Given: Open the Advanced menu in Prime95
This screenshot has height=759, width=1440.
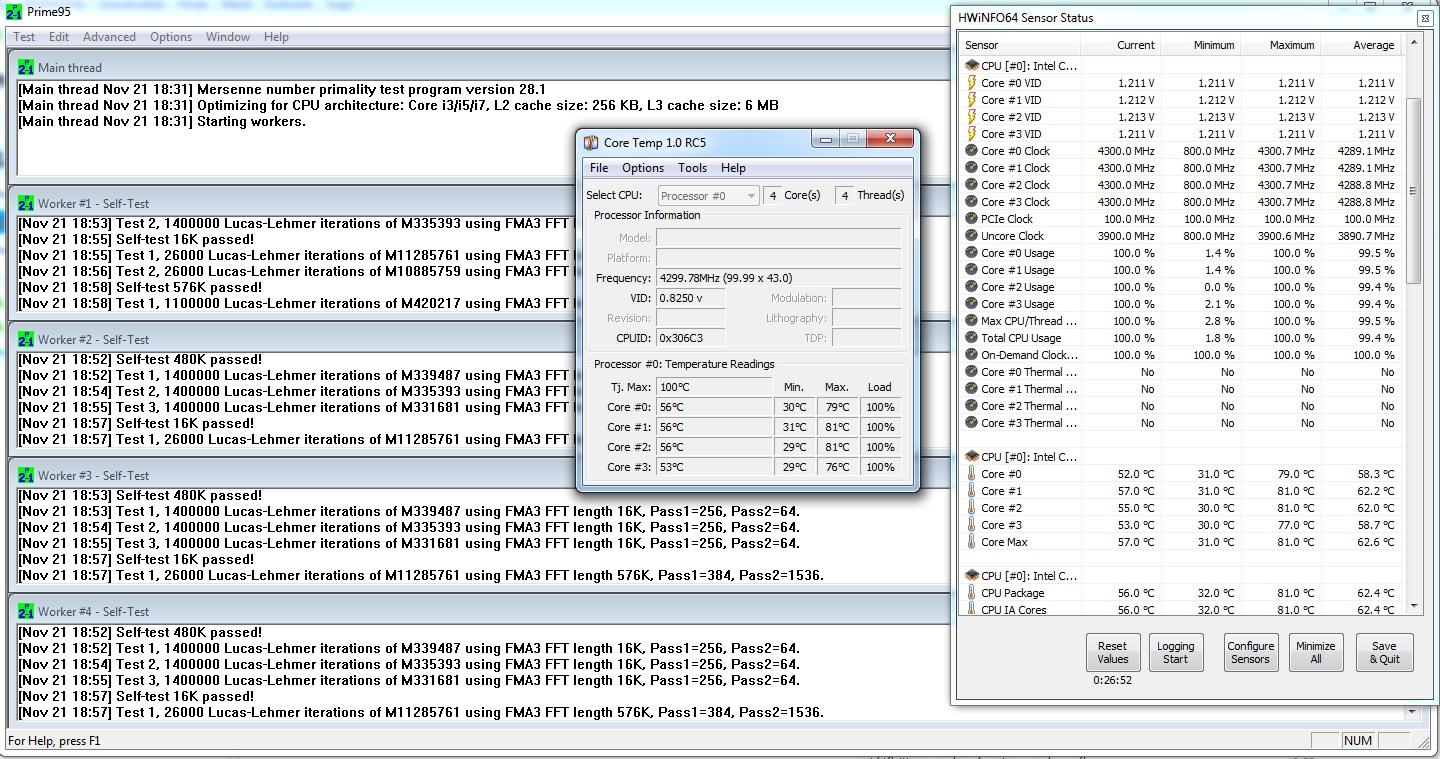Looking at the screenshot, I should [109, 37].
